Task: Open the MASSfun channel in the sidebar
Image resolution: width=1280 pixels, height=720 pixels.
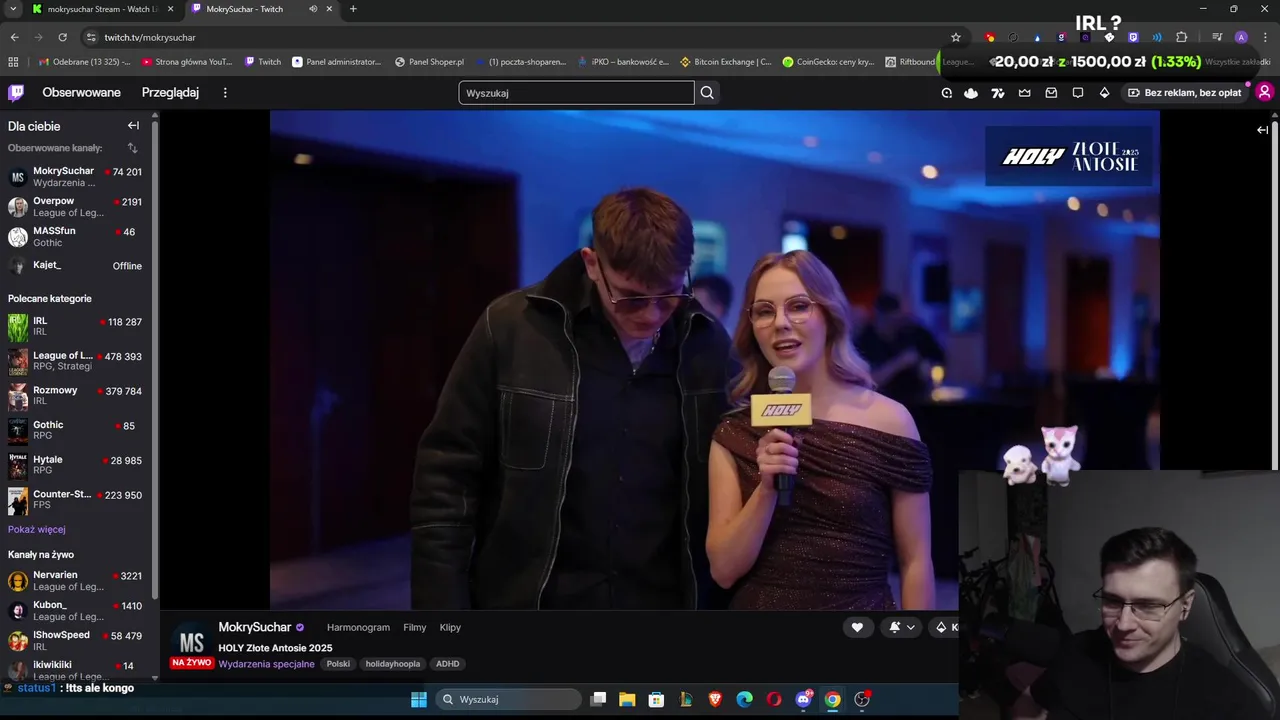Action: pos(75,237)
